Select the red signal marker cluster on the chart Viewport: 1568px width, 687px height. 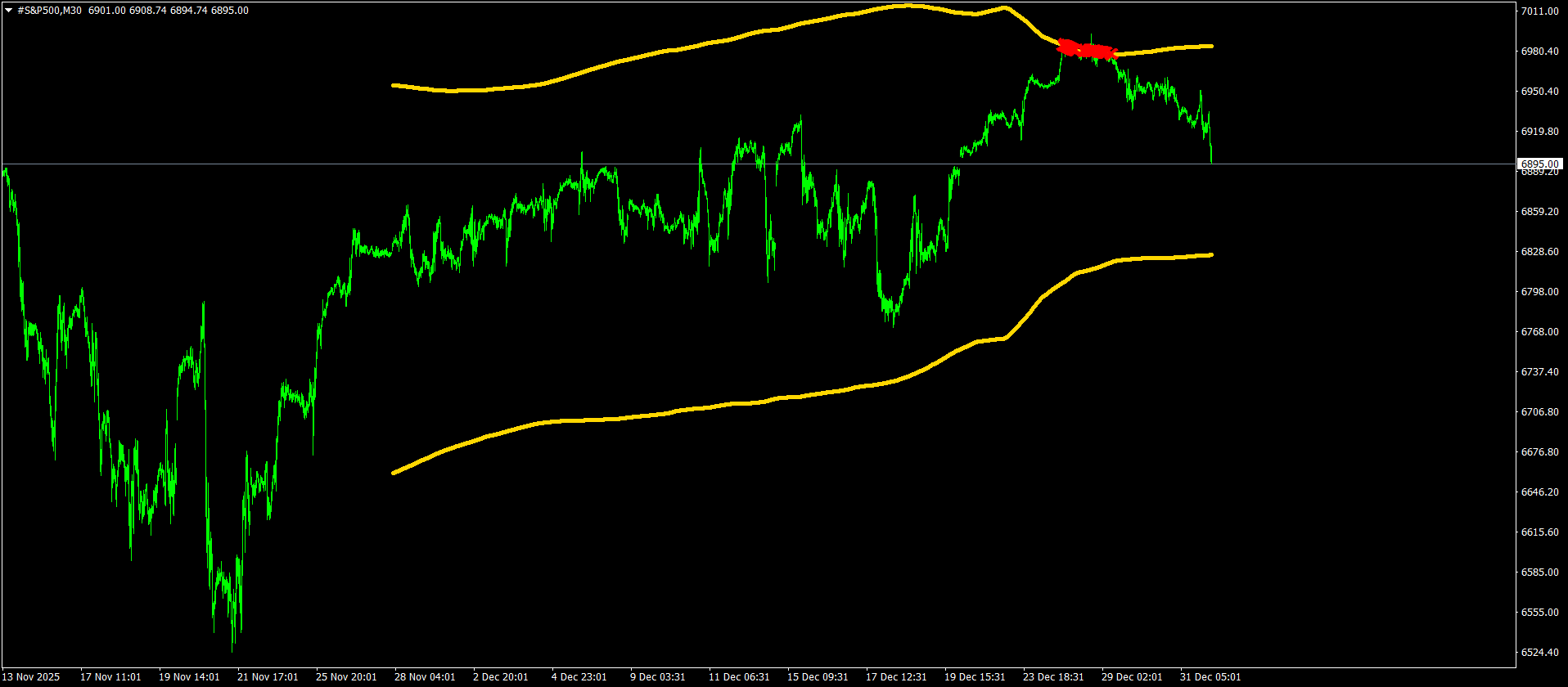tap(1087, 49)
